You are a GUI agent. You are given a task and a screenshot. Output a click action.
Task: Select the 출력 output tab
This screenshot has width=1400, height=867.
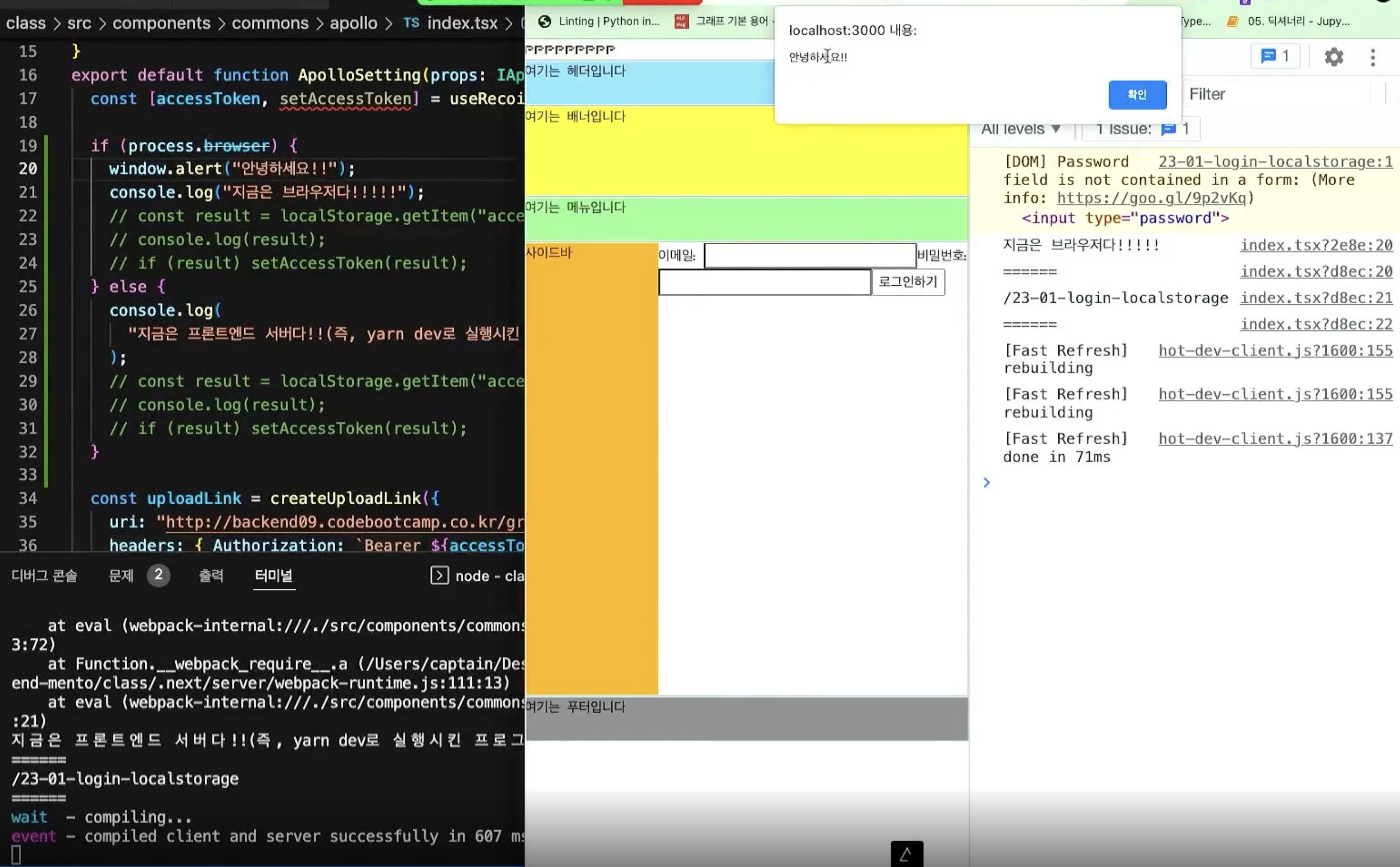211,575
